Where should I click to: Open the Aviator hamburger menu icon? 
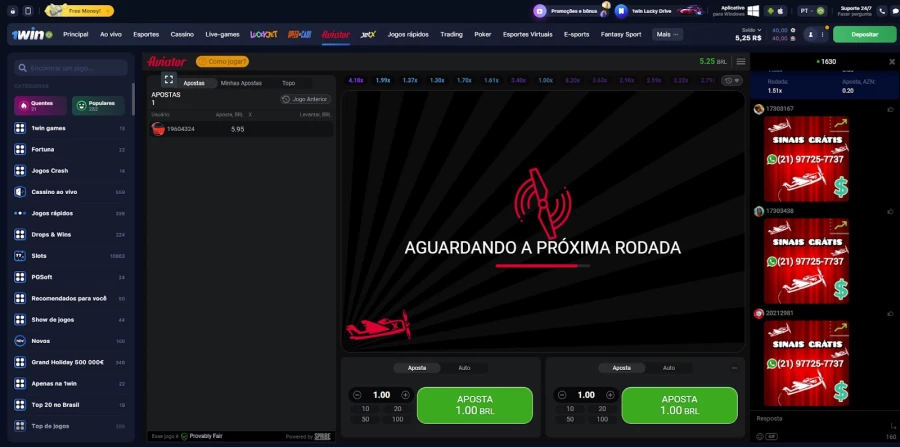click(740, 61)
